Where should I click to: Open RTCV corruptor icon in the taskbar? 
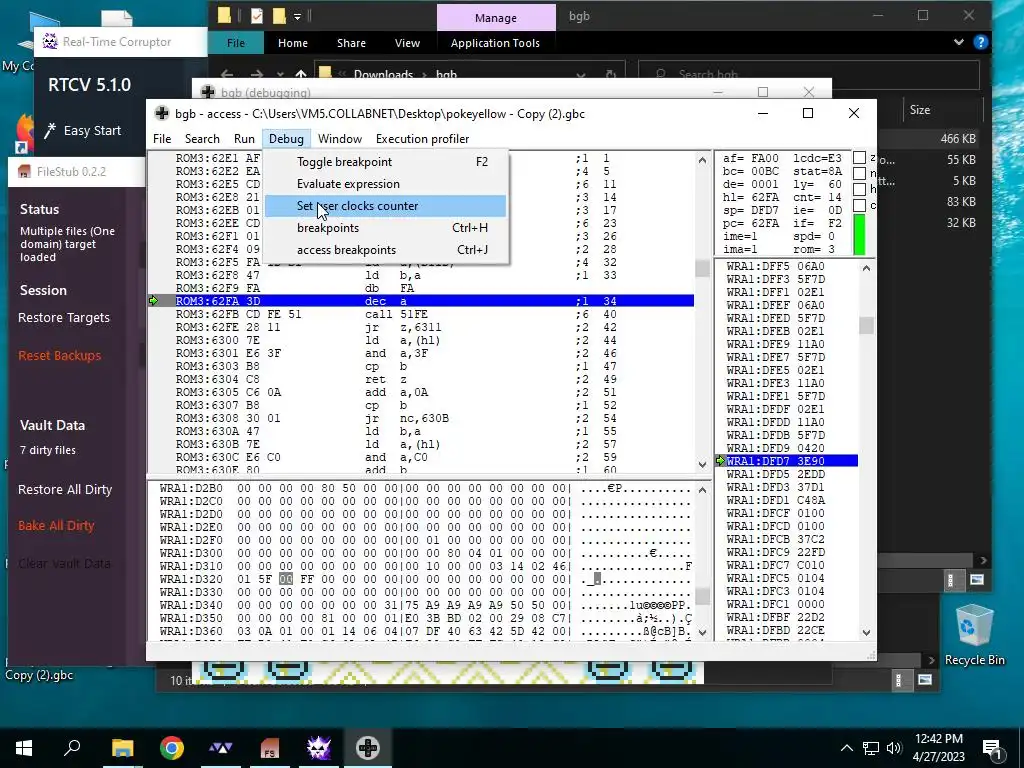pos(319,748)
